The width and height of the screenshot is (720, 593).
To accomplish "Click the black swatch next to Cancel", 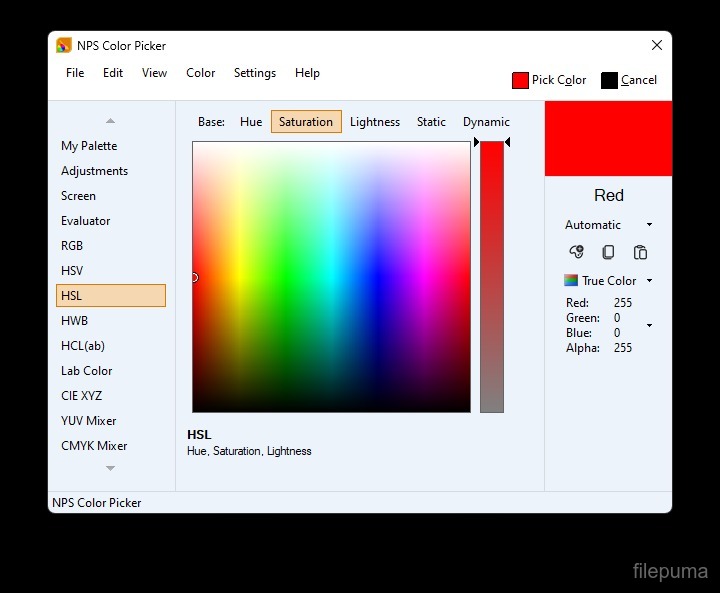I will [609, 80].
